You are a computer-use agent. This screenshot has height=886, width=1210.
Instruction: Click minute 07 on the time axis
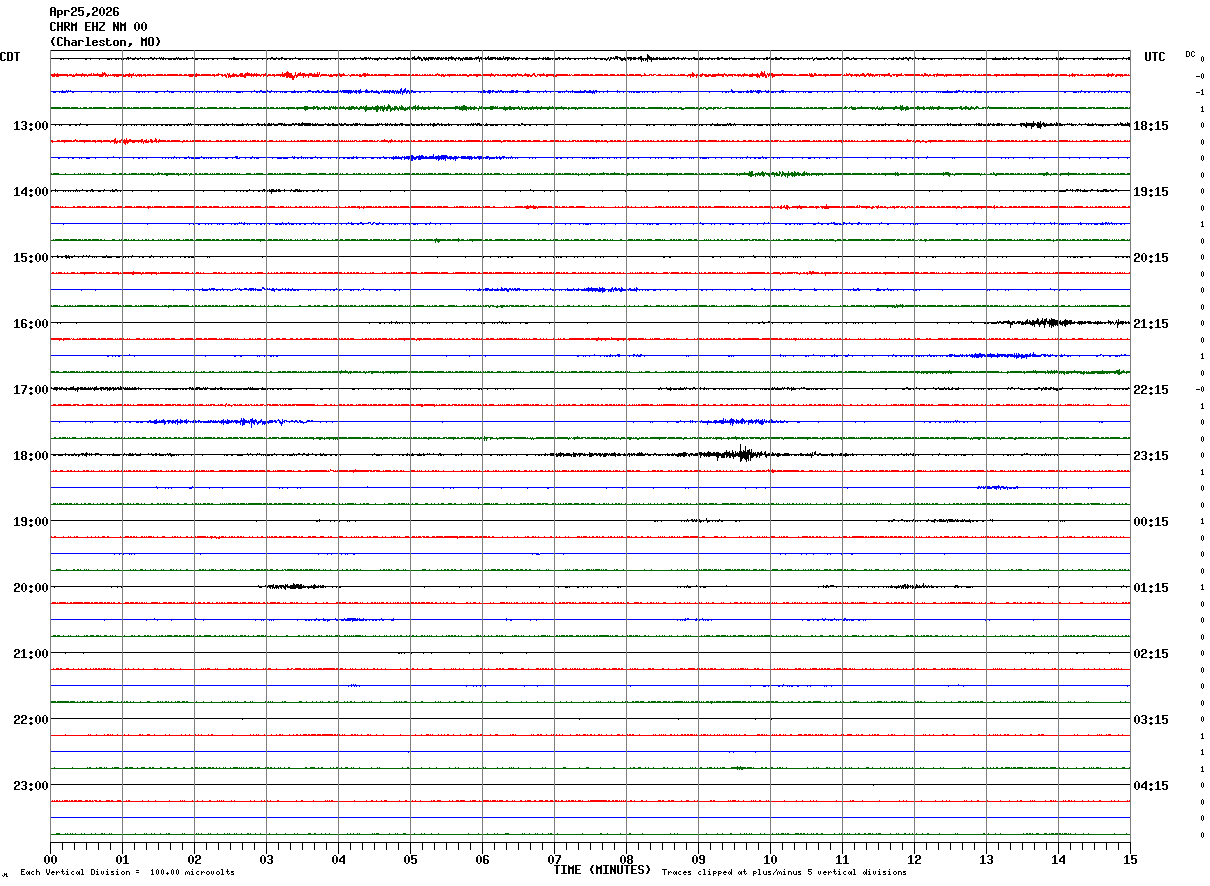tap(554, 860)
